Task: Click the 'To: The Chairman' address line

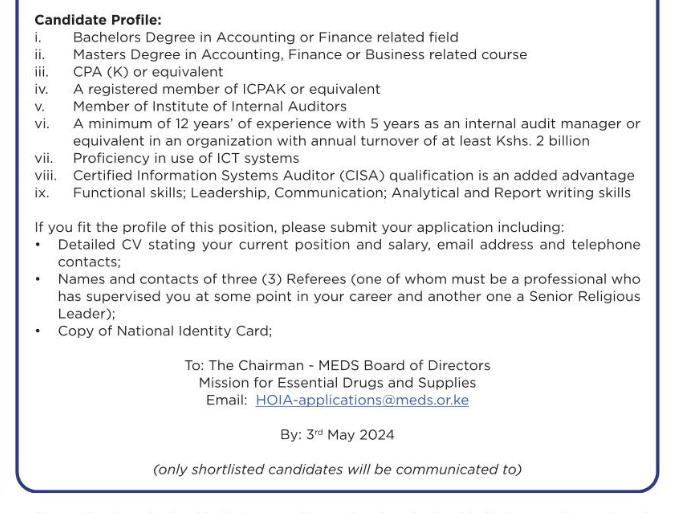Action: coord(337,366)
